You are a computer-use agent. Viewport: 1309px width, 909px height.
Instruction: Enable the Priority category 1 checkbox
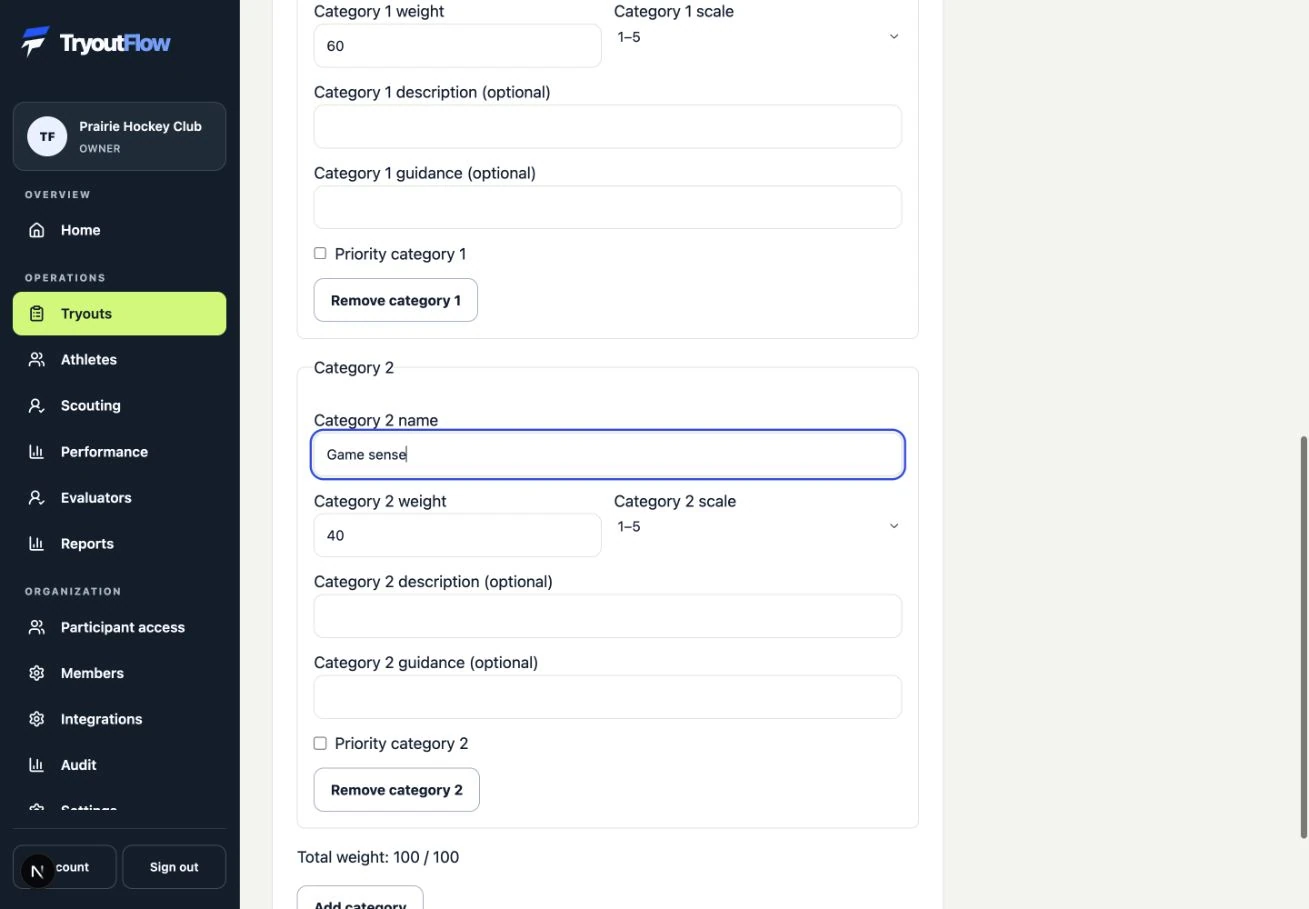(320, 254)
